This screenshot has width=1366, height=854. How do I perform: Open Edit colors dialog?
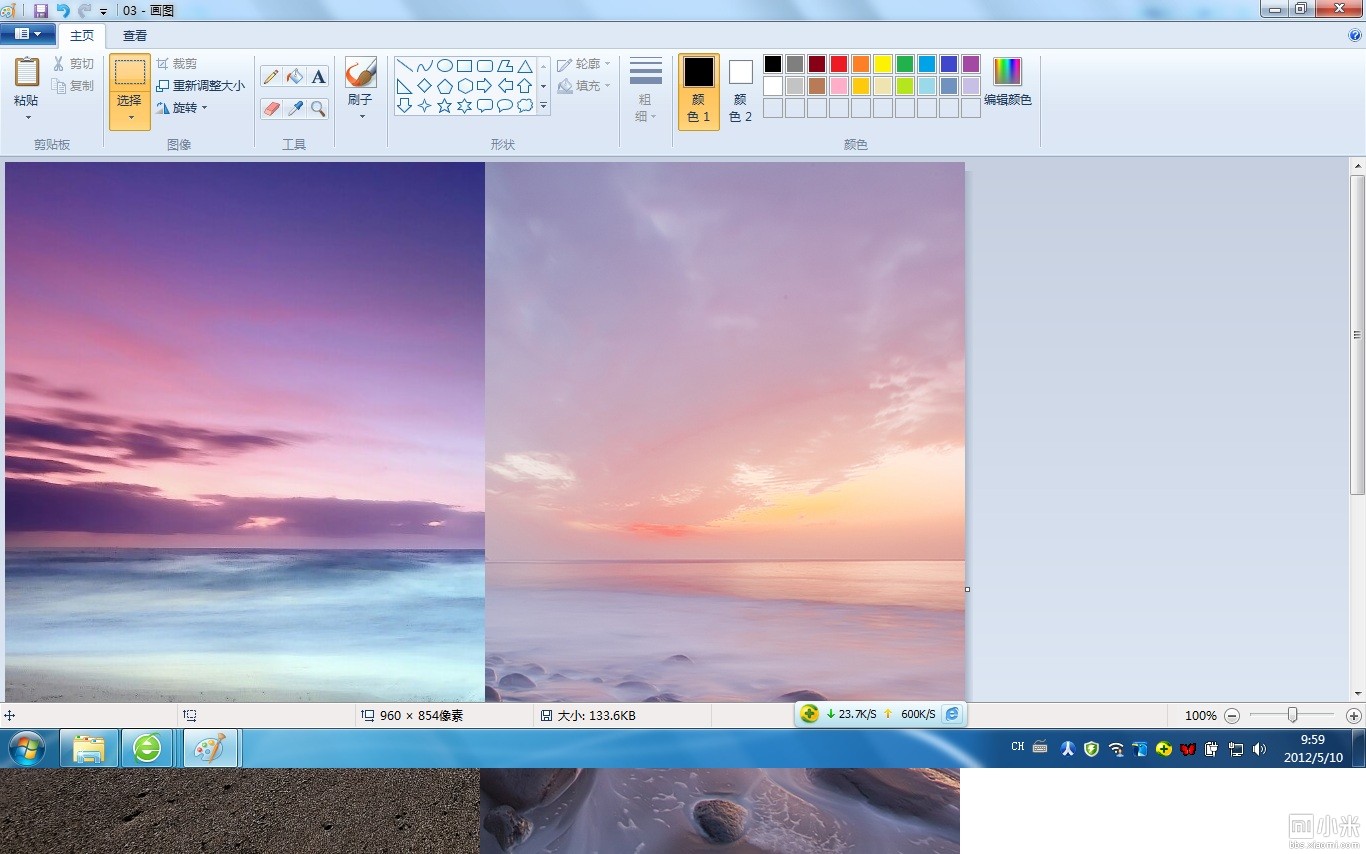[1007, 82]
